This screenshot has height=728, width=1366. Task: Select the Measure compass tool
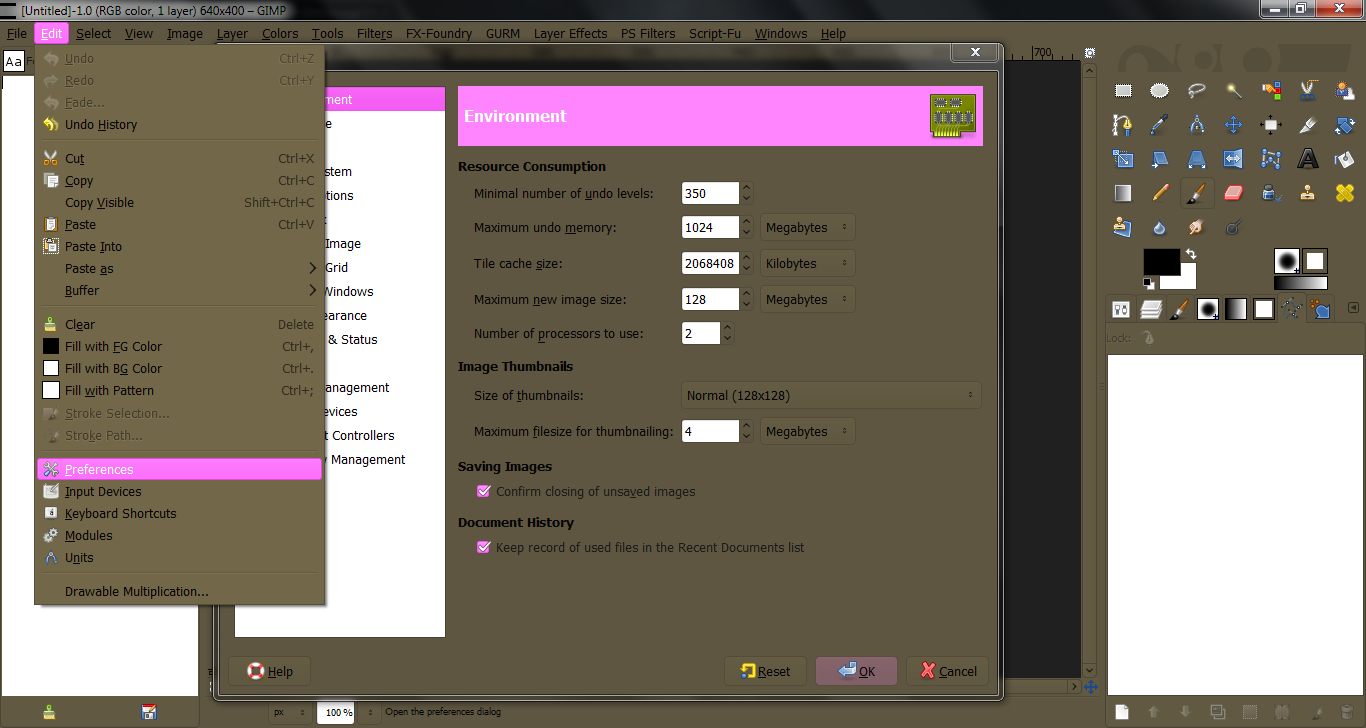click(1196, 125)
